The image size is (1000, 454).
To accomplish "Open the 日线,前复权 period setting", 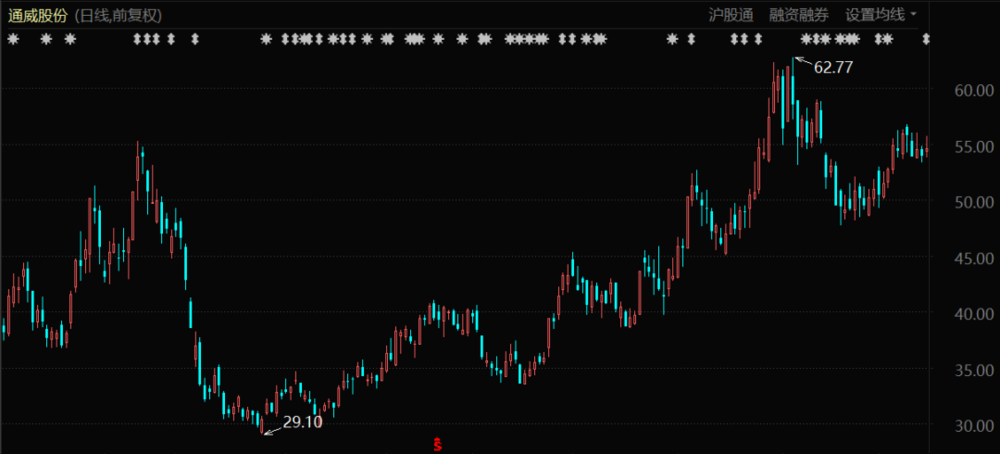I will pyautogui.click(x=119, y=14).
